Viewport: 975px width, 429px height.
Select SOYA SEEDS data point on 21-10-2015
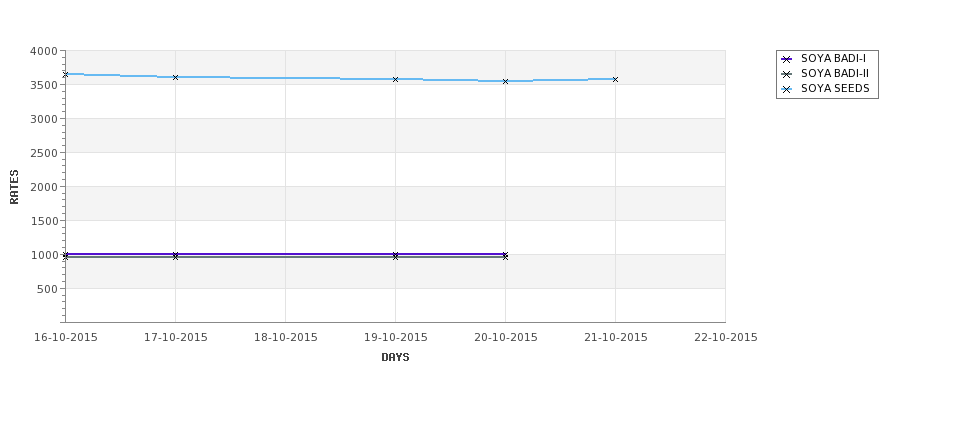616,79
